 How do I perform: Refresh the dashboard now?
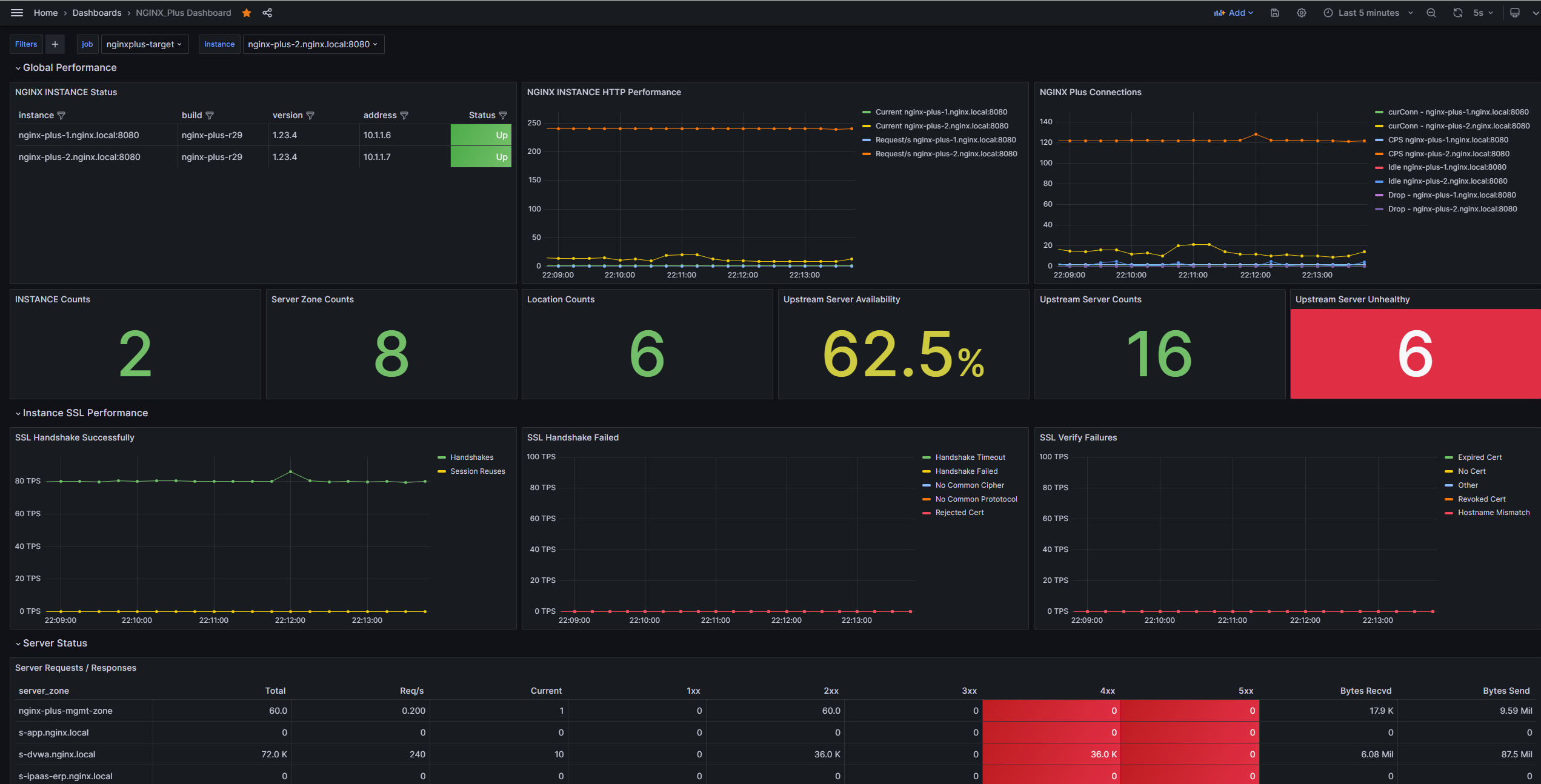tap(1457, 13)
